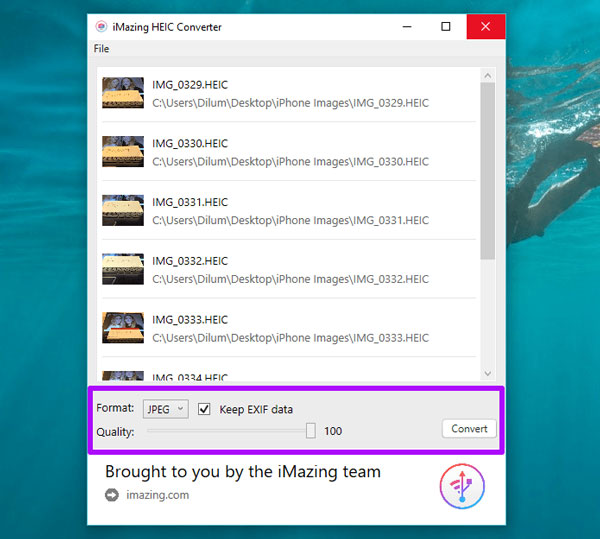This screenshot has width=600, height=539.
Task: Click the Convert button
Action: click(469, 428)
